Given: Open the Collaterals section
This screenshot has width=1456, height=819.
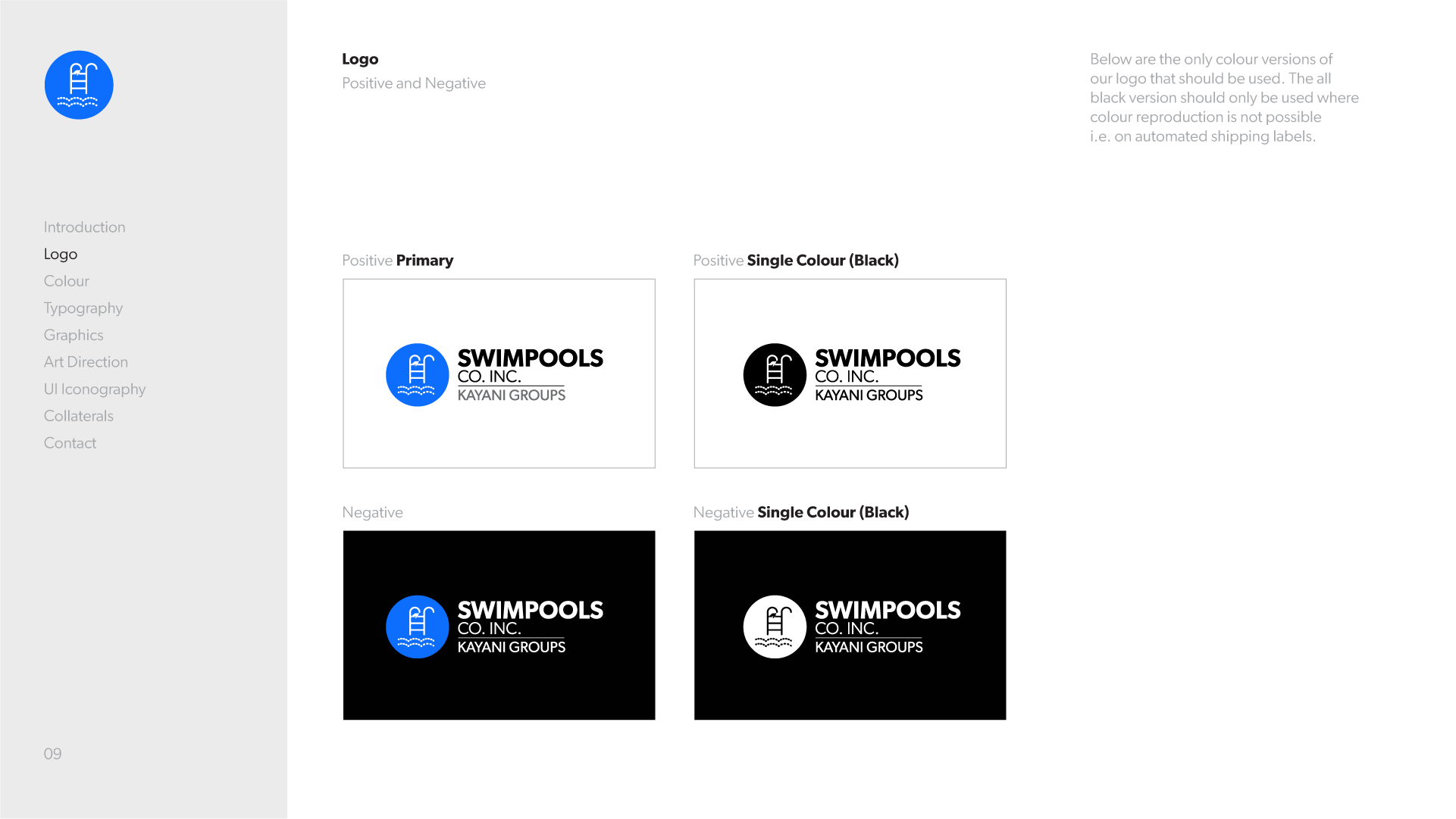Looking at the screenshot, I should point(78,416).
